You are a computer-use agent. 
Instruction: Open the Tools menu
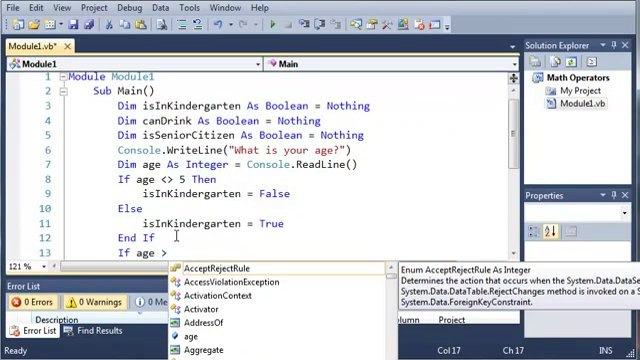point(189,8)
